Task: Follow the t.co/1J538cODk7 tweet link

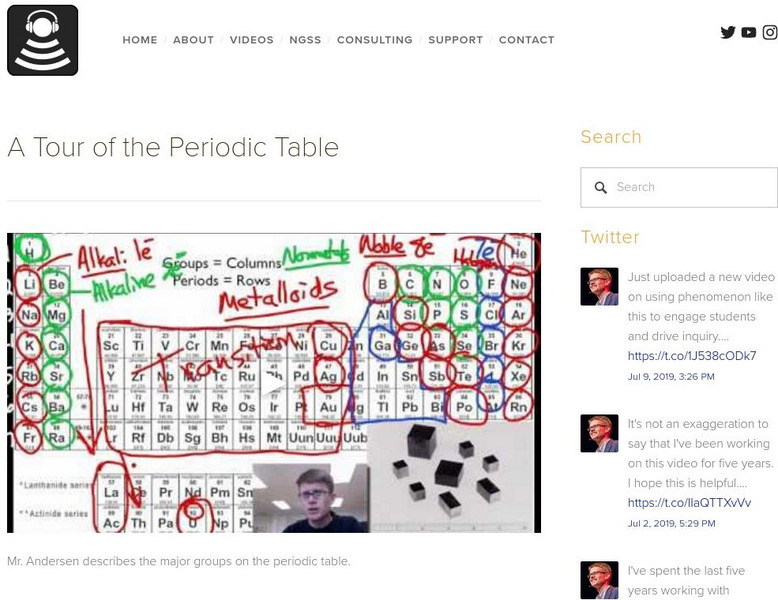Action: (691, 356)
